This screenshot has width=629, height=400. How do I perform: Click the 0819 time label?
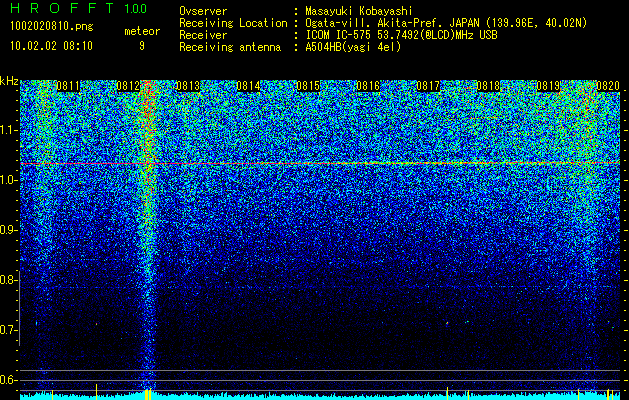[x=548, y=85]
